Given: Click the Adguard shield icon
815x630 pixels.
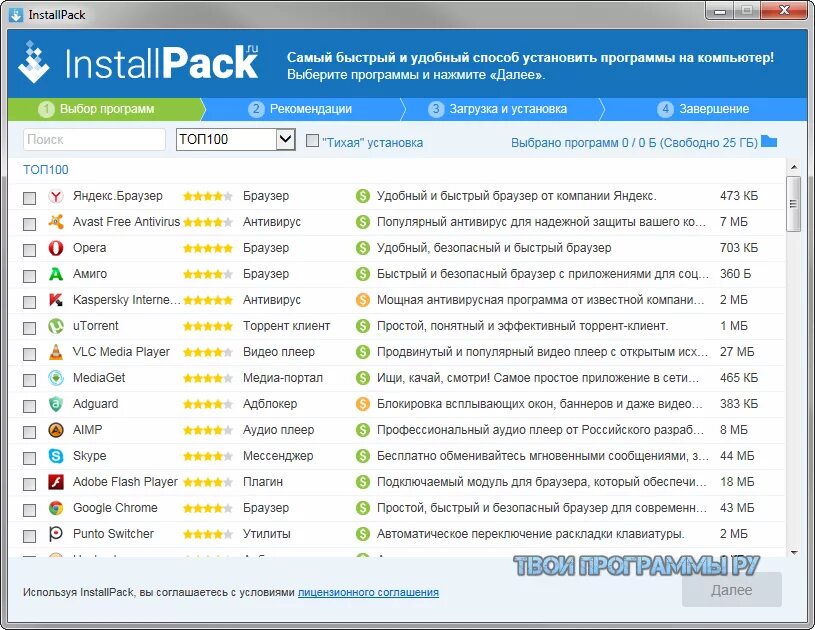Looking at the screenshot, I should click(56, 404).
